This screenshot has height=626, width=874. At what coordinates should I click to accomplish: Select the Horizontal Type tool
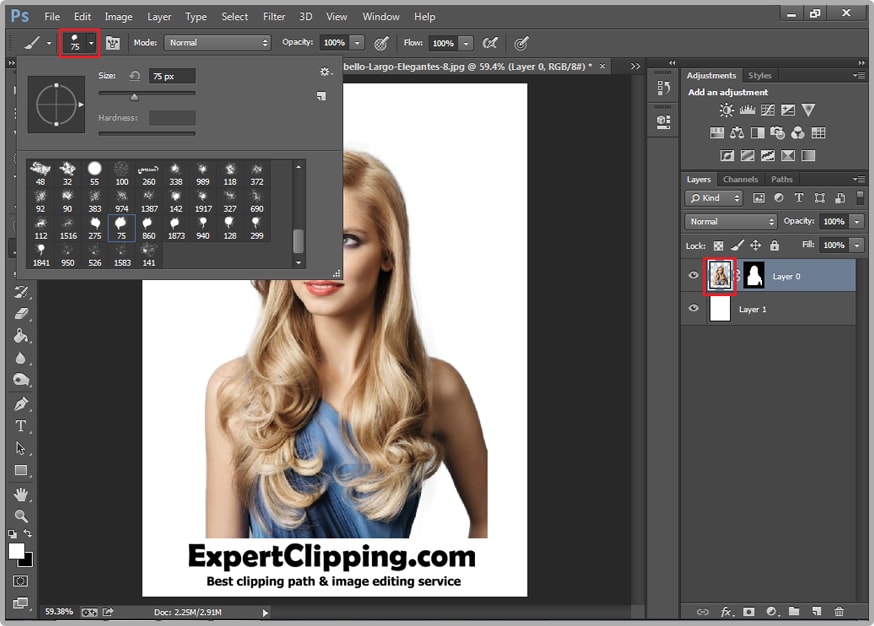pos(20,426)
